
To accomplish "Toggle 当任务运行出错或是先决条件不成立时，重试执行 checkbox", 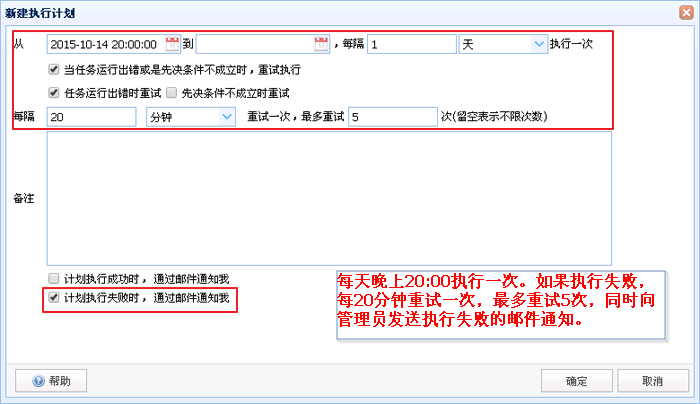I will (54, 69).
